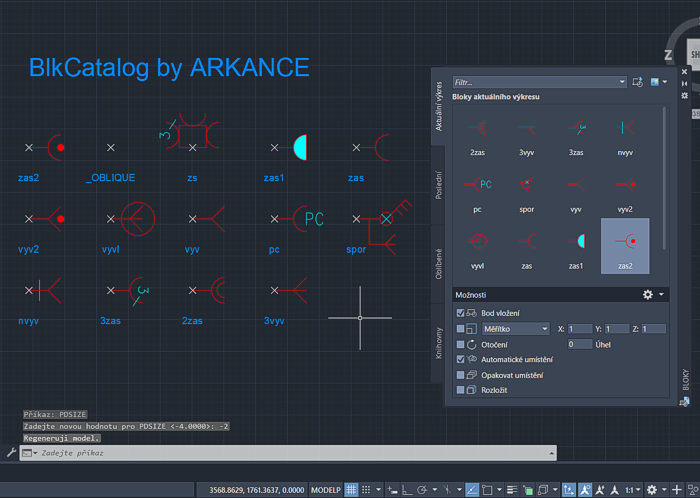
Task: Click the annotation scale icon before 1:1
Action: tap(615, 490)
